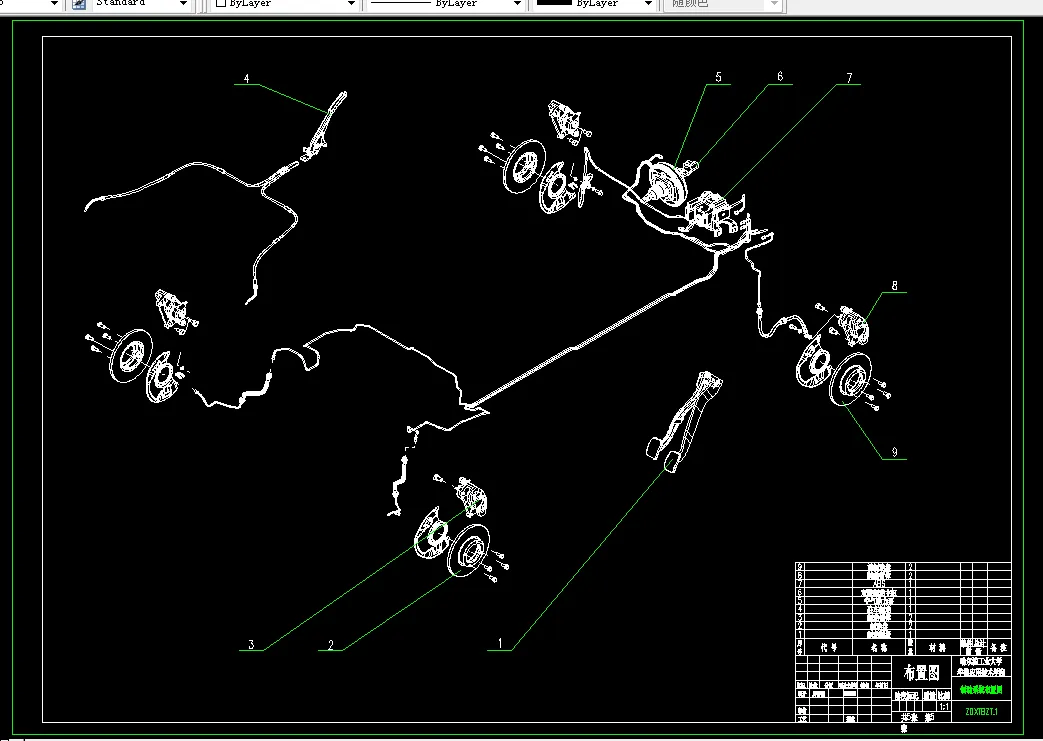Select the 材料 column header
The width and height of the screenshot is (1043, 741).
coord(937,647)
